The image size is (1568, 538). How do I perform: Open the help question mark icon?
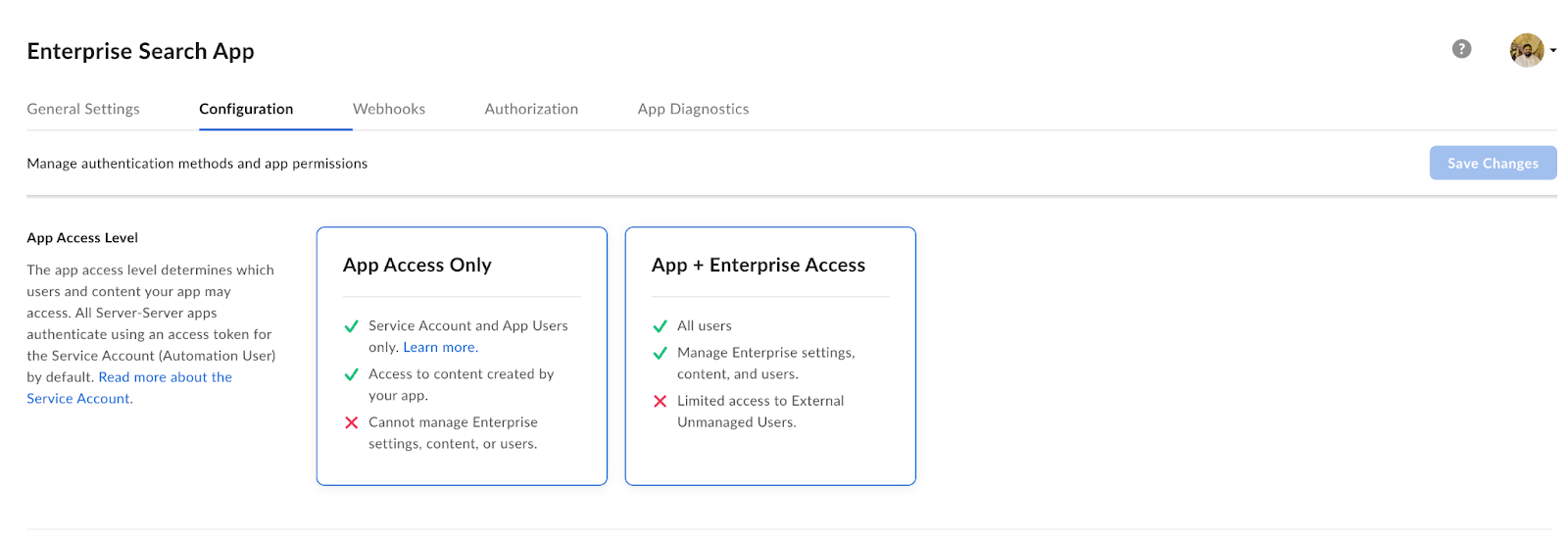point(1461,49)
